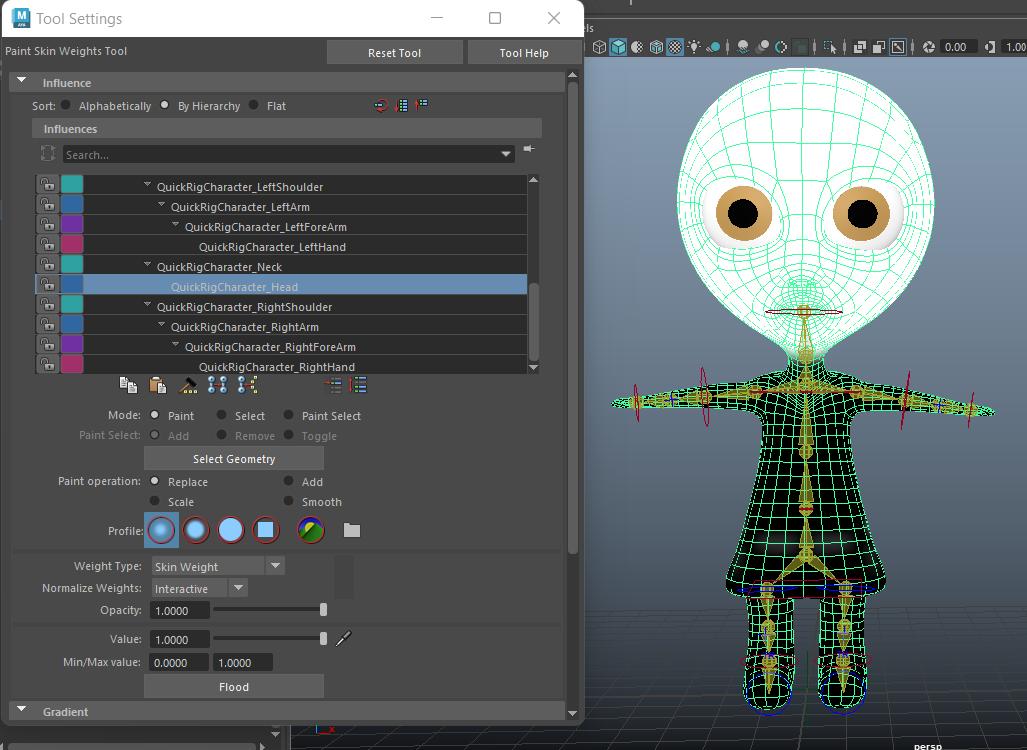This screenshot has width=1027, height=750.
Task: Click the Hammer weights icon
Action: (187, 385)
